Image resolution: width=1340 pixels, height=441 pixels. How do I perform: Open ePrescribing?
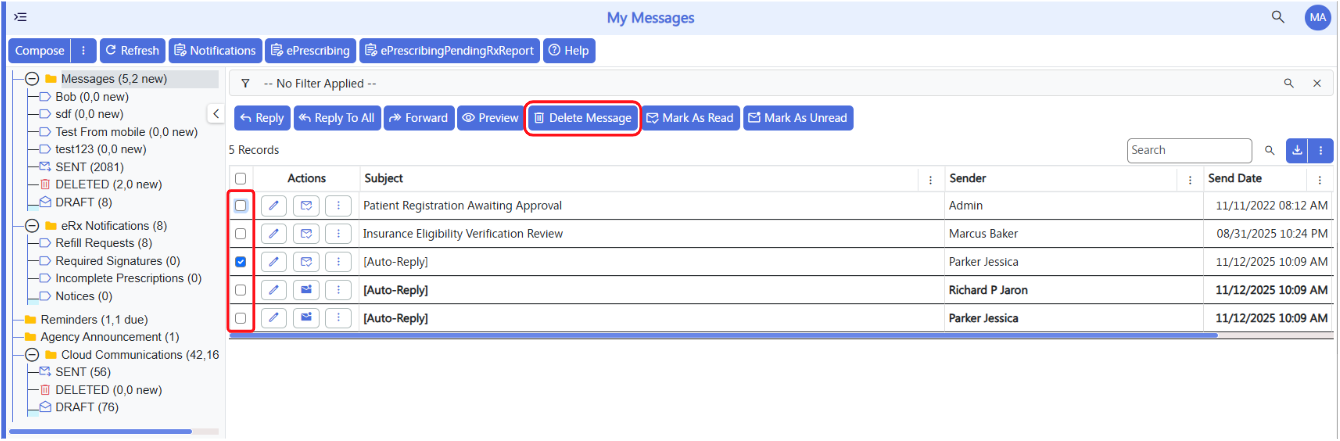(x=310, y=51)
